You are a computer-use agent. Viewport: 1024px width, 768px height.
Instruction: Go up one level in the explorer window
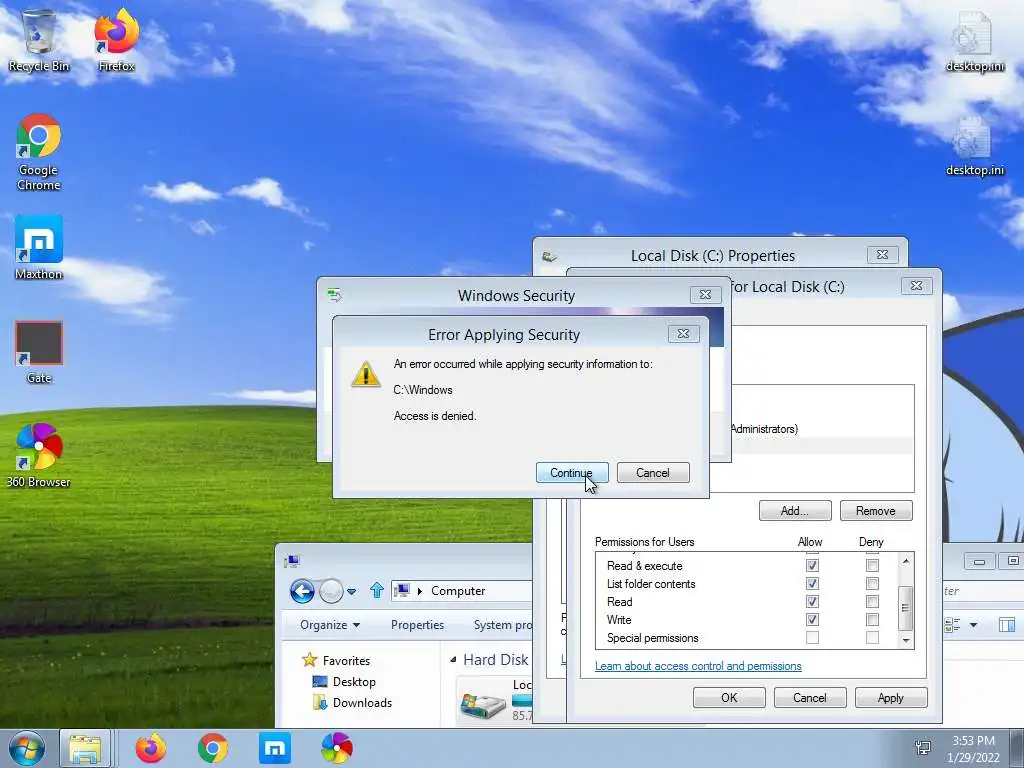377,590
